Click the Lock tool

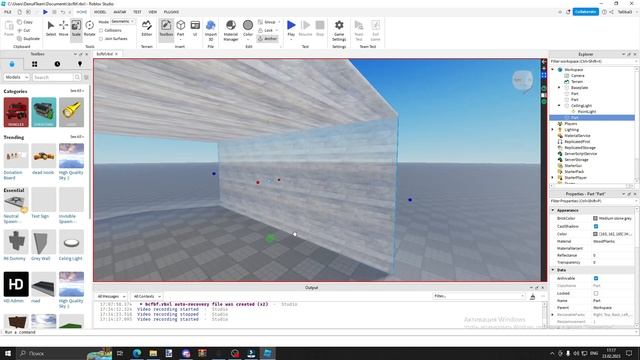(266, 30)
